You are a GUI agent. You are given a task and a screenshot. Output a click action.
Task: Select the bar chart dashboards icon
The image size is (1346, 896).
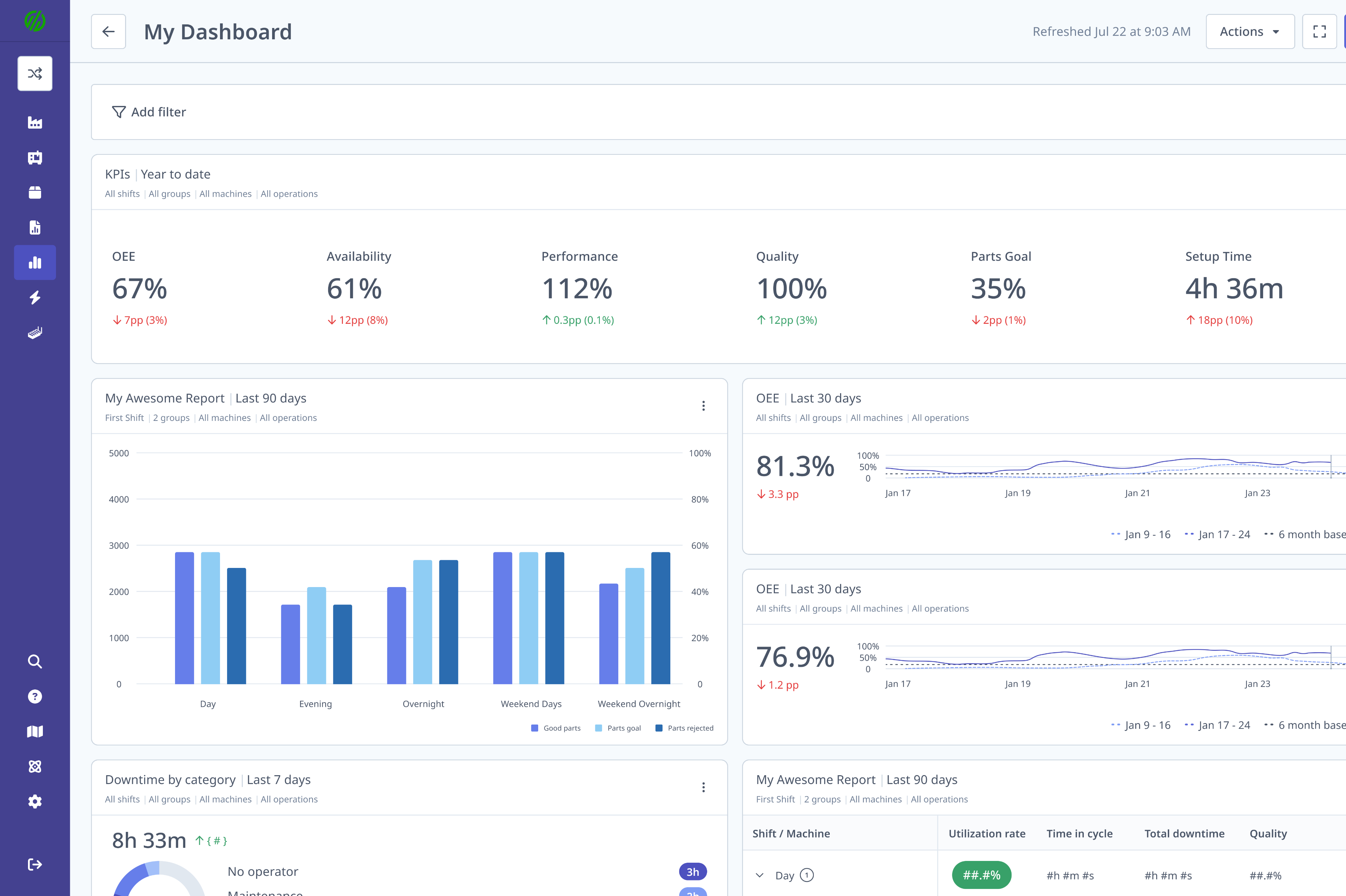click(x=35, y=262)
